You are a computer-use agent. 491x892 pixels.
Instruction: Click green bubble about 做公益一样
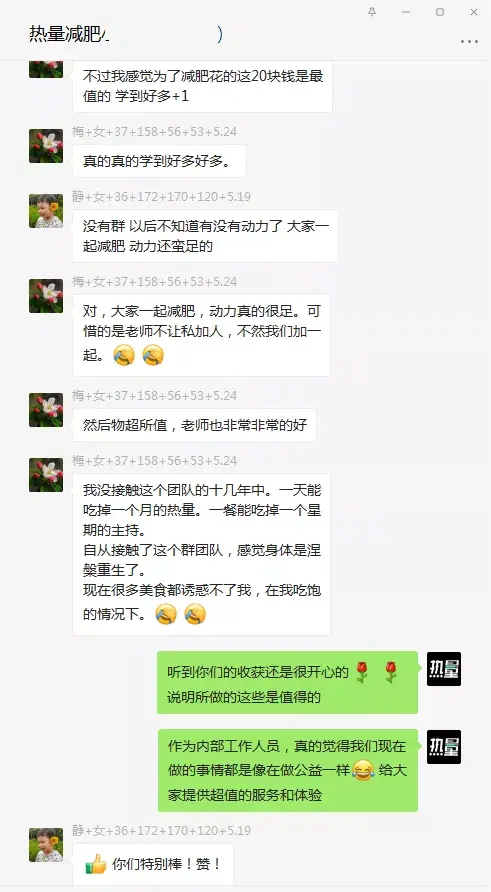[x=288, y=770]
